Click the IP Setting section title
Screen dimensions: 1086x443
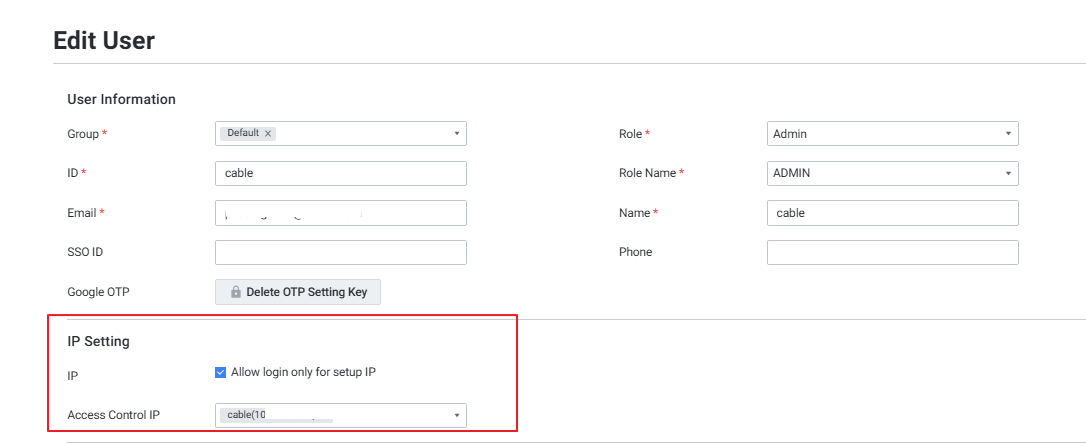pyautogui.click(x=98, y=341)
